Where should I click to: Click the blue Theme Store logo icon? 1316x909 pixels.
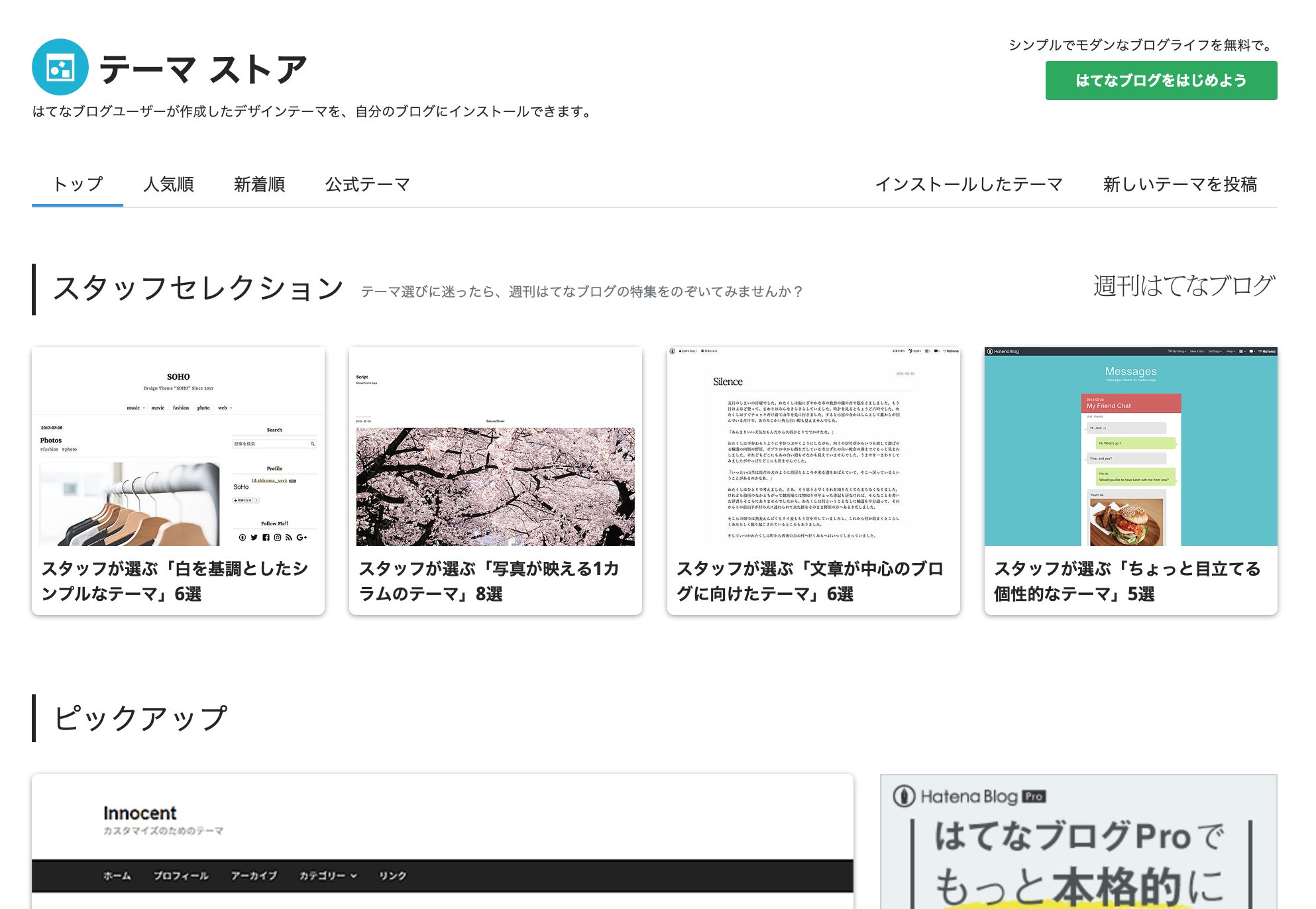[x=60, y=67]
